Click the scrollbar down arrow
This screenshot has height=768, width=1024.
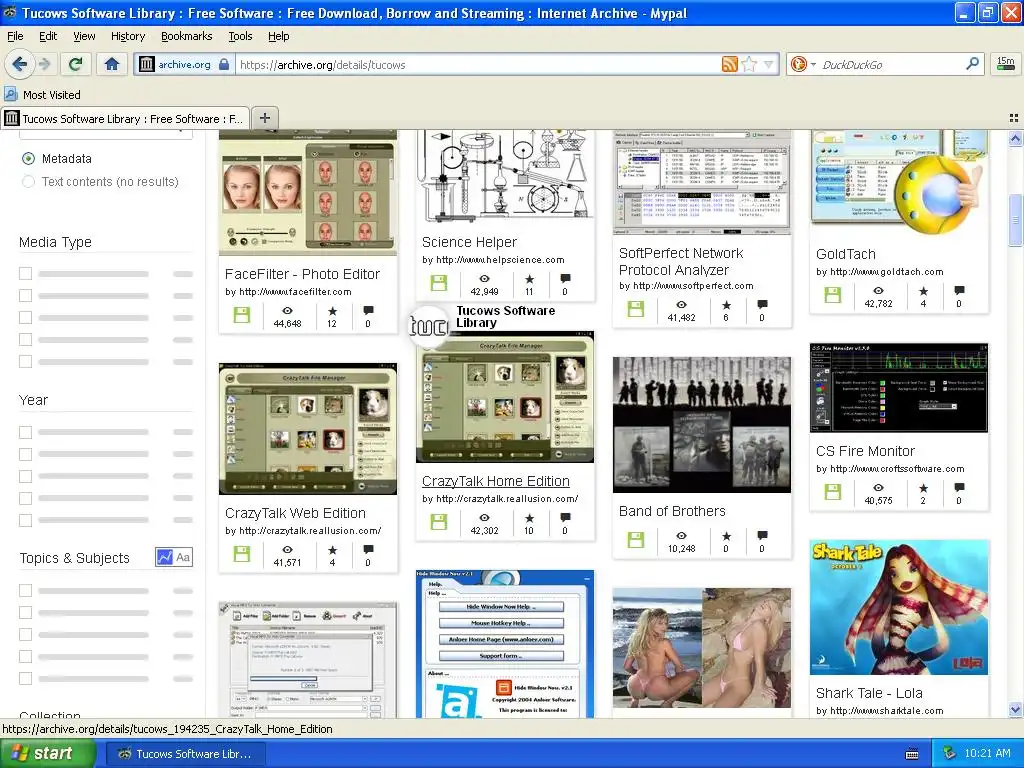1016,709
